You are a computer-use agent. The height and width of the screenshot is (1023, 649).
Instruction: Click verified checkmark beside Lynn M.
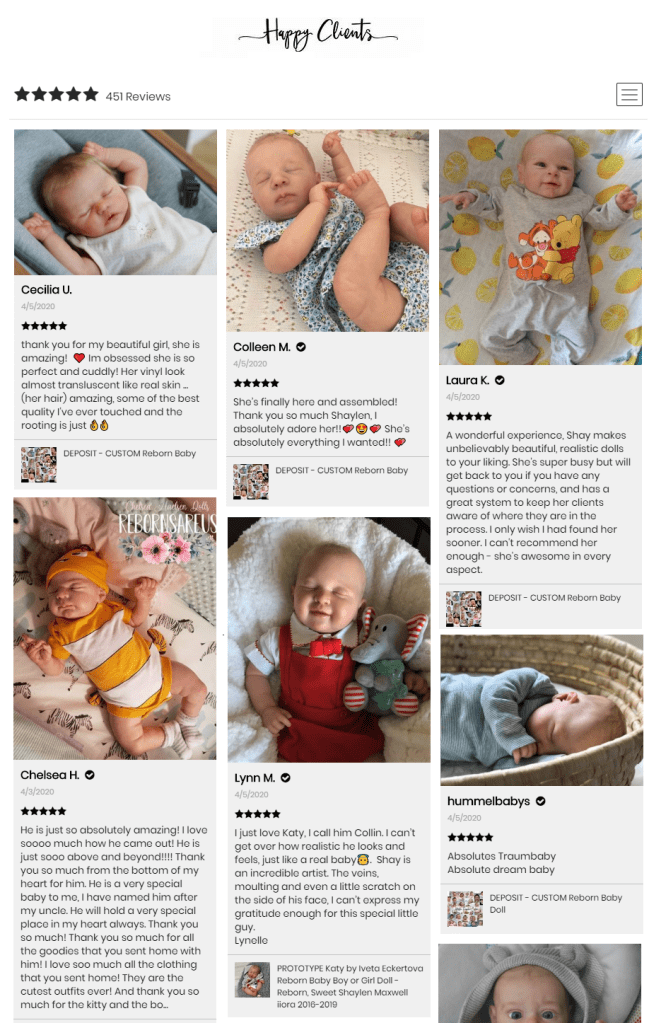(286, 778)
